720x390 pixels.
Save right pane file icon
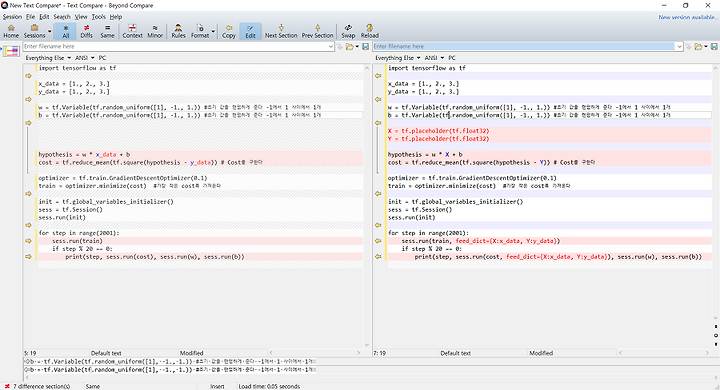pyautogui.click(x=714, y=46)
